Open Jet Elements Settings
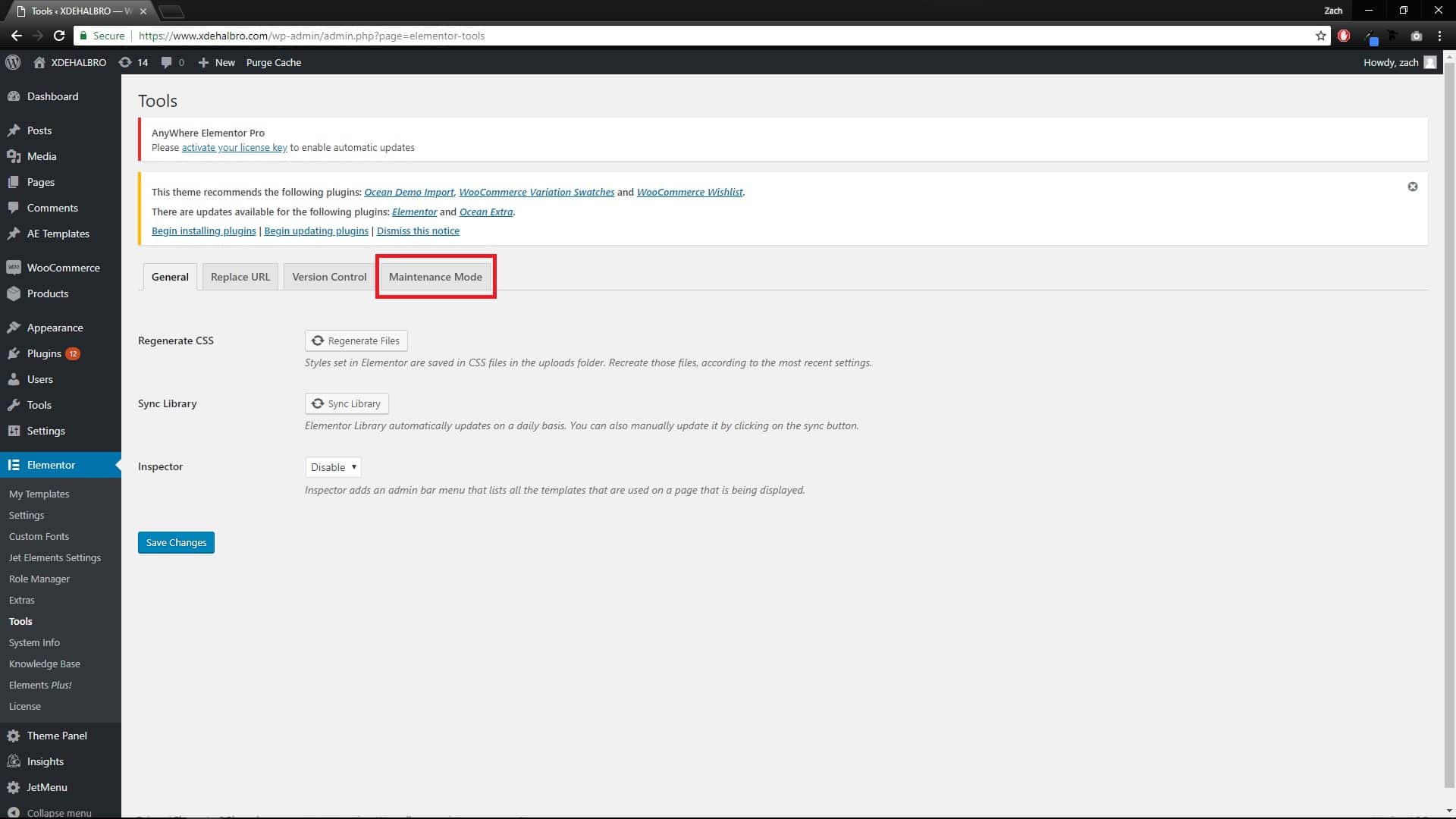1456x819 pixels. click(55, 557)
